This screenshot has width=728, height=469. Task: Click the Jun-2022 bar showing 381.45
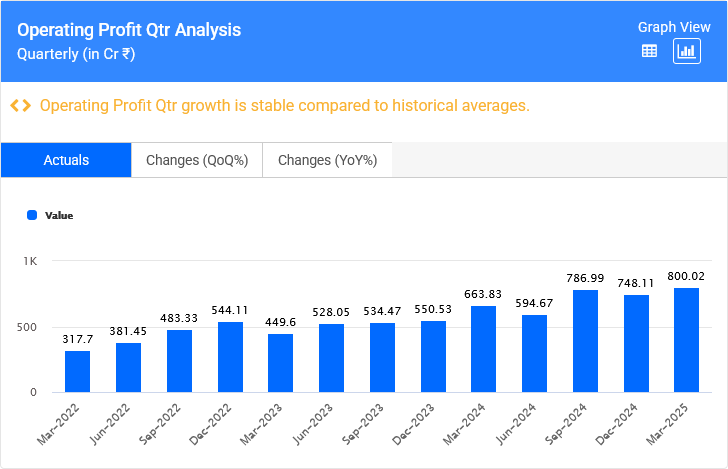pyautogui.click(x=129, y=367)
